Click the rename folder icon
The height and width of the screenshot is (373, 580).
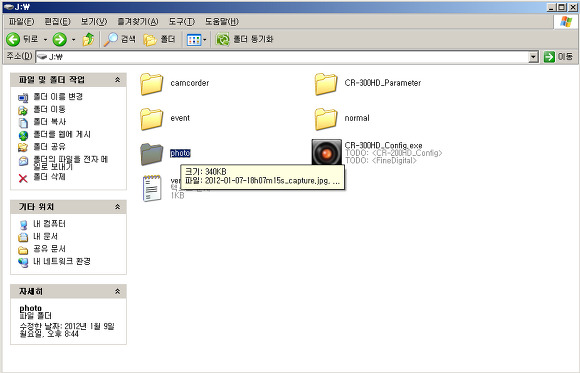pos(23,98)
